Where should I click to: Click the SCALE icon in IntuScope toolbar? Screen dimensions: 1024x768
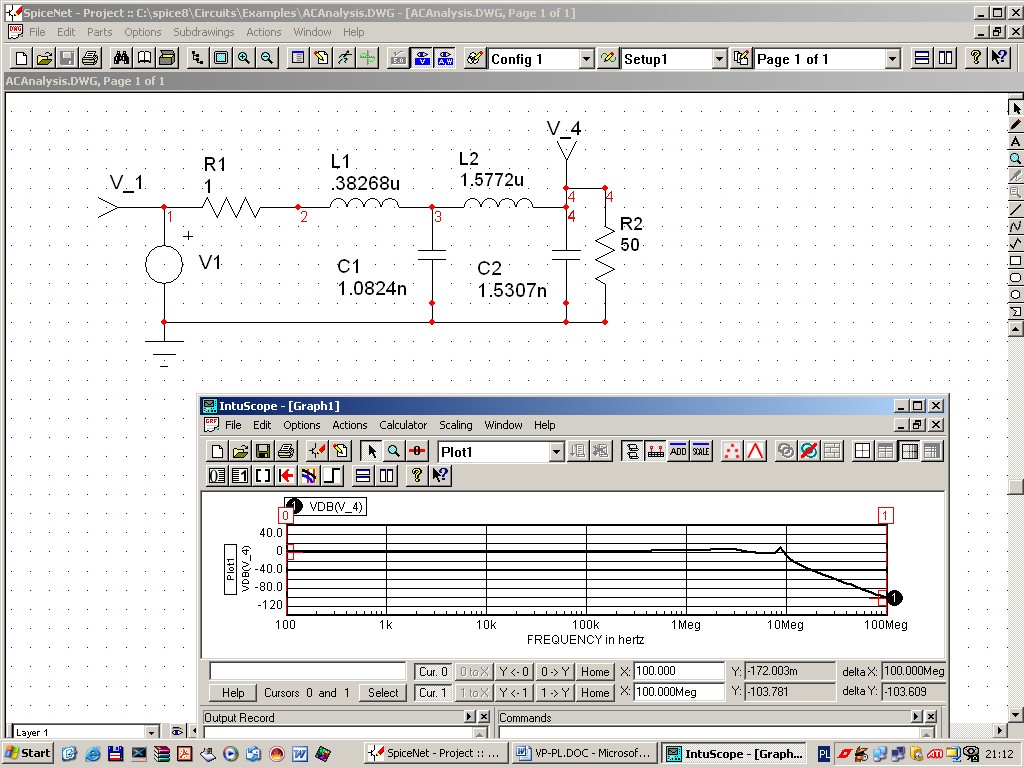(x=701, y=452)
